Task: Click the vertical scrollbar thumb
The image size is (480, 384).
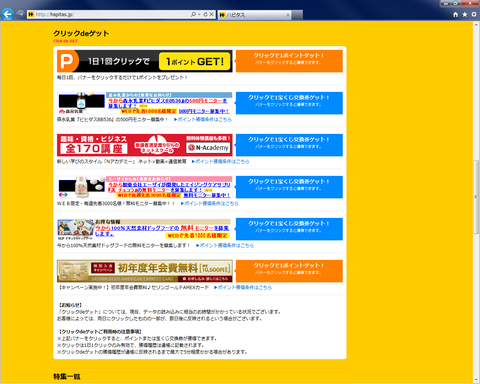Action: (x=476, y=197)
